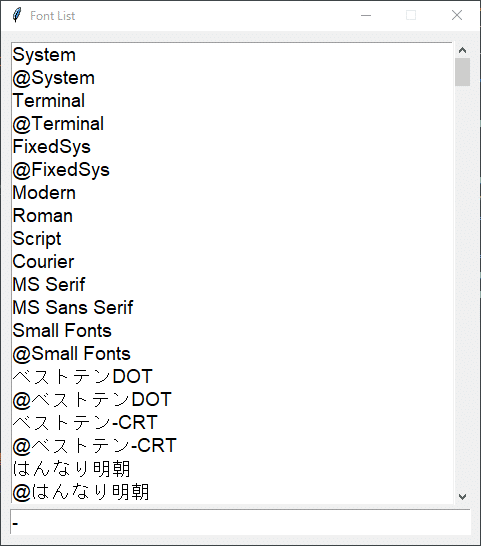
Task: Pick the @ベストテン-CRT font
Action: tap(232, 445)
